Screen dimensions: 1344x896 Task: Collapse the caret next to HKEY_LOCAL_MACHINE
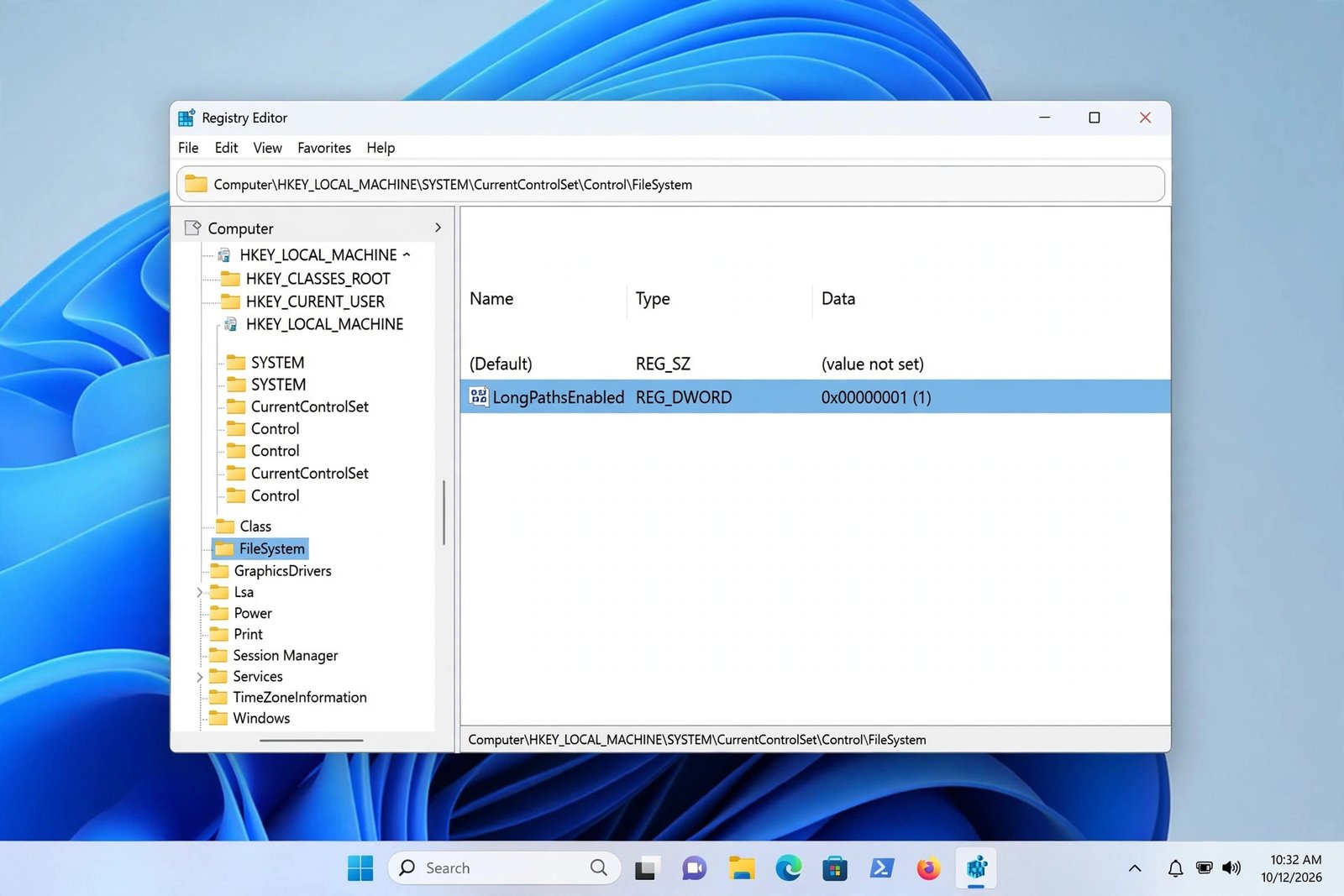tap(407, 254)
